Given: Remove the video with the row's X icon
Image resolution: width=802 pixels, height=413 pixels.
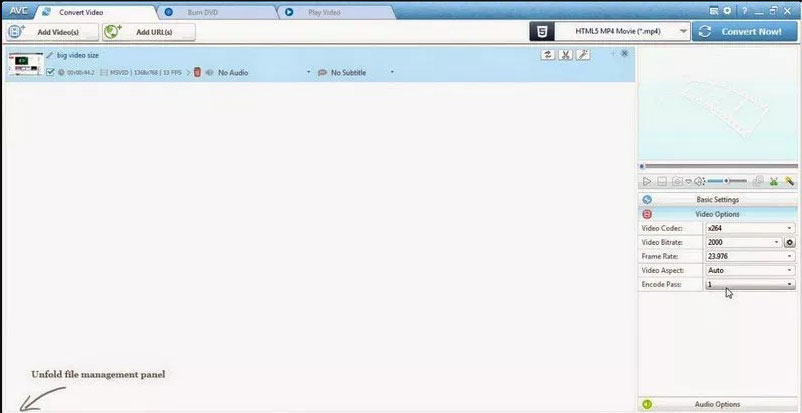Looking at the screenshot, I should tap(625, 53).
